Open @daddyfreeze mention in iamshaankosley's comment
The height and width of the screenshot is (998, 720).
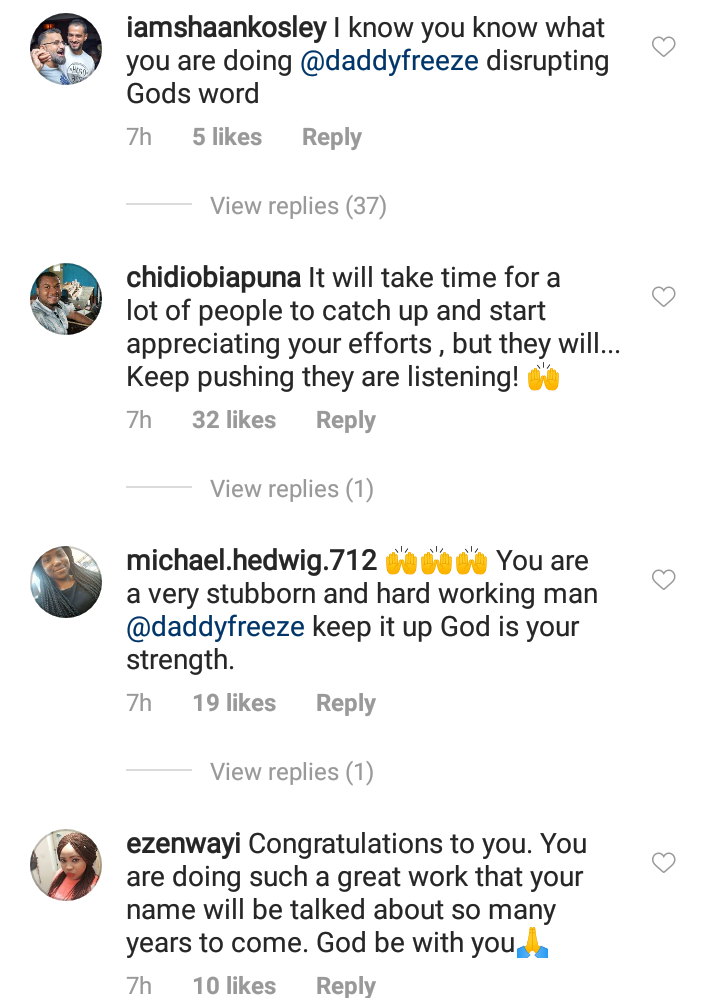click(x=390, y=61)
